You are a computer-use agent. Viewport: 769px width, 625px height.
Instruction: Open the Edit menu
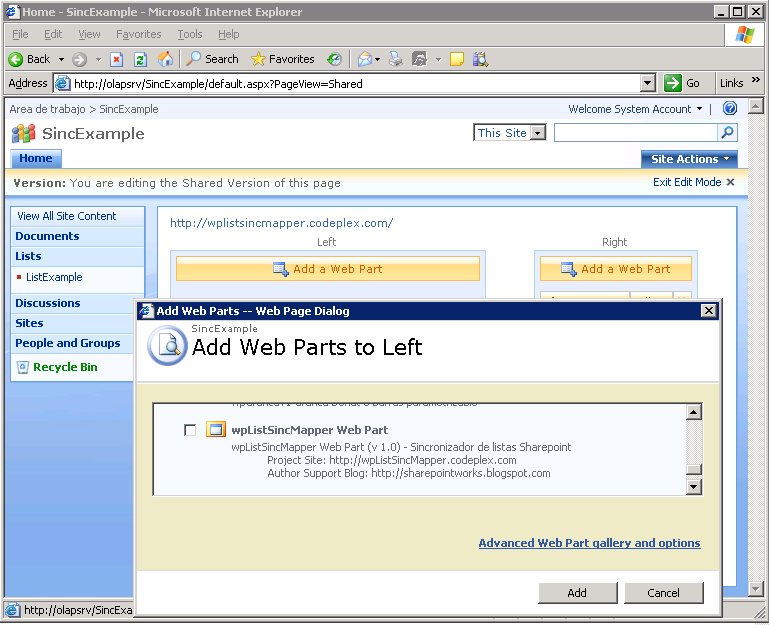[53, 34]
